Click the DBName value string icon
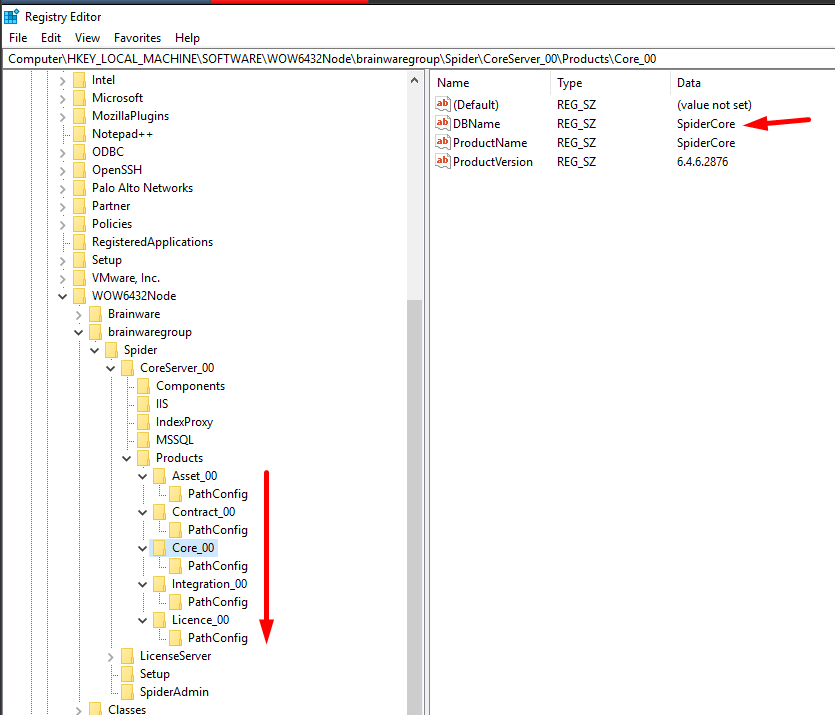 (443, 123)
